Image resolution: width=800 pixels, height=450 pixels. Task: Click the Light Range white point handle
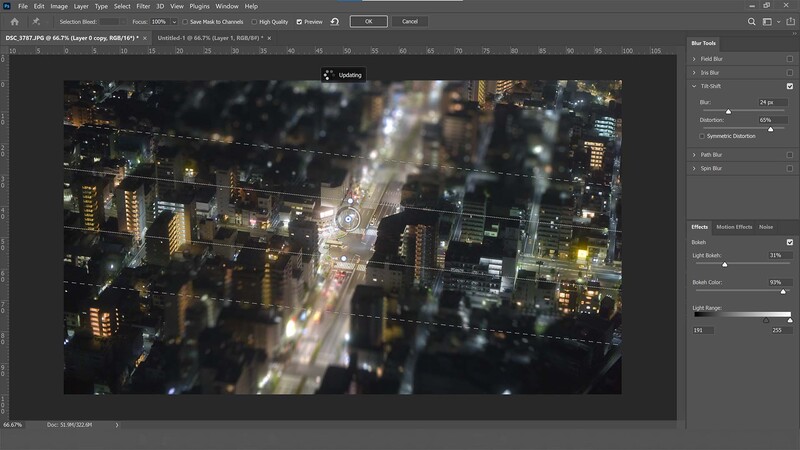coord(790,320)
